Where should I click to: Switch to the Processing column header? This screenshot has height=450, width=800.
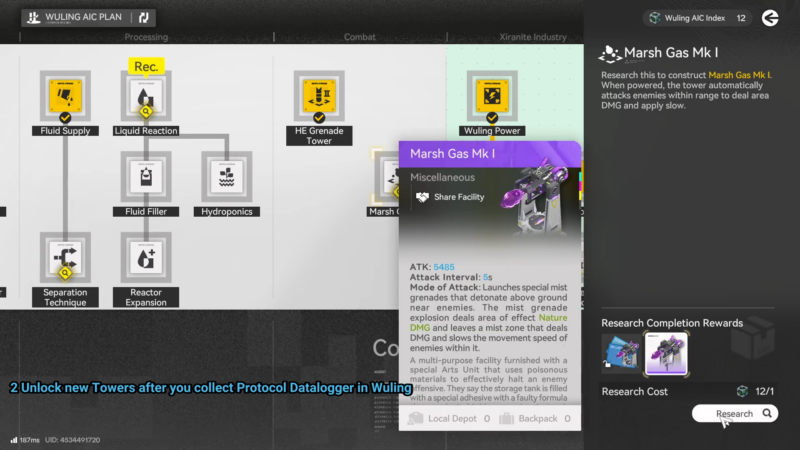click(146, 37)
